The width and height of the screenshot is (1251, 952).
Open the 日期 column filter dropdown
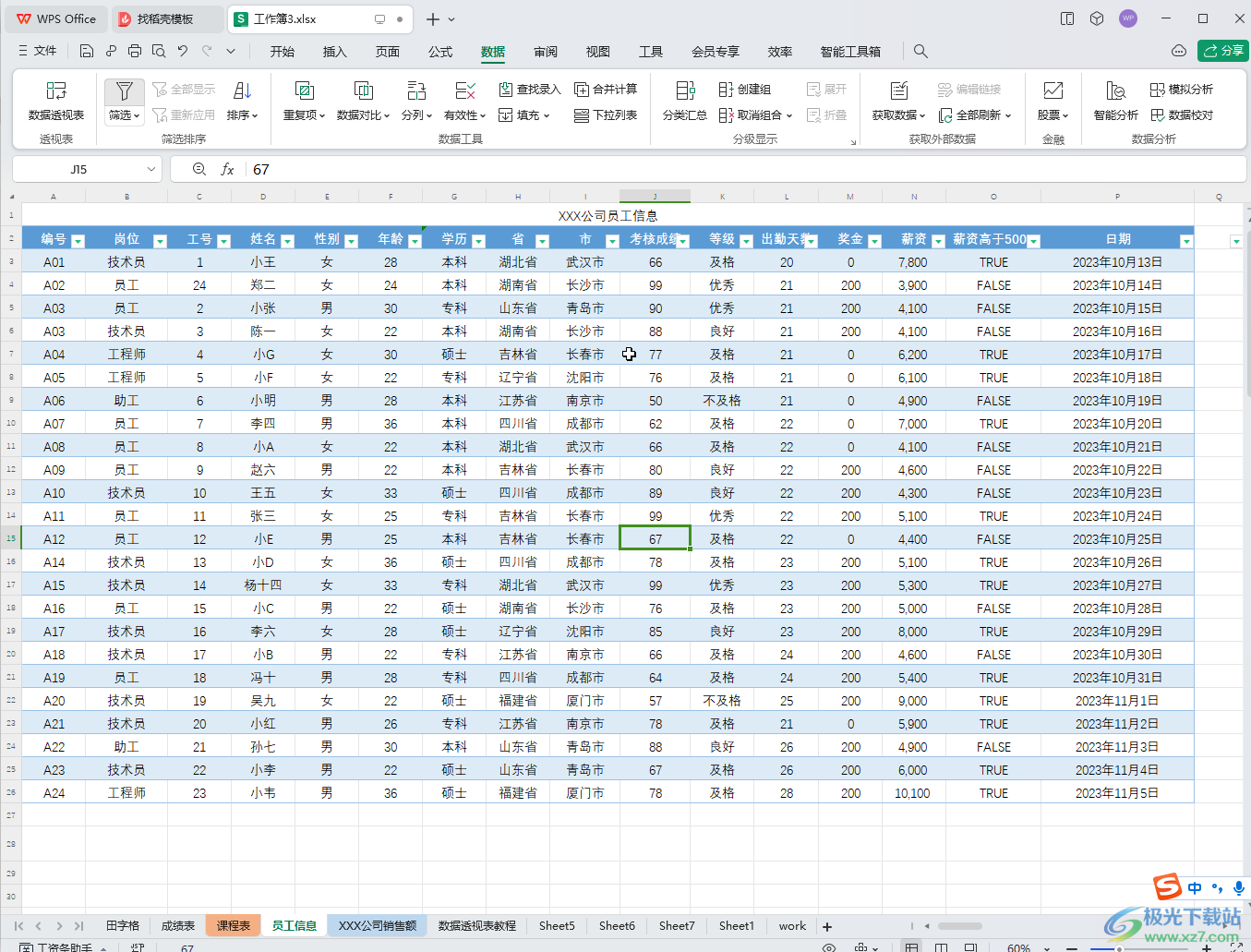click(1186, 241)
